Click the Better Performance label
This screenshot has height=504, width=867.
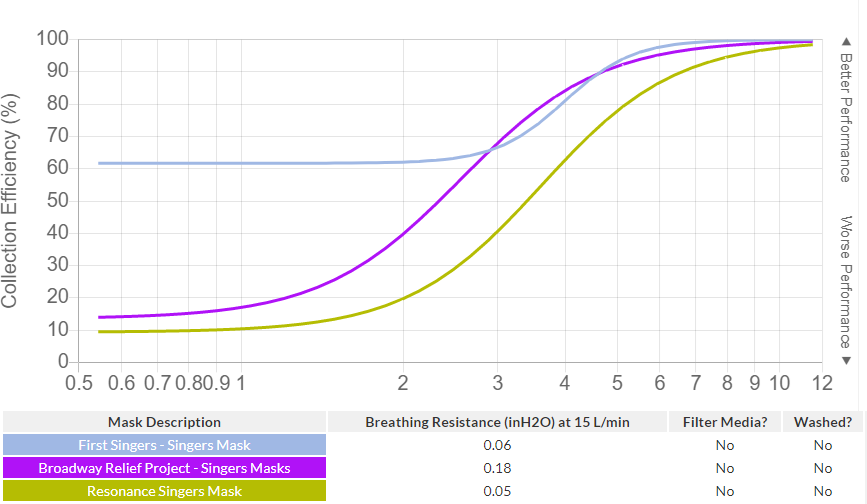click(x=845, y=118)
